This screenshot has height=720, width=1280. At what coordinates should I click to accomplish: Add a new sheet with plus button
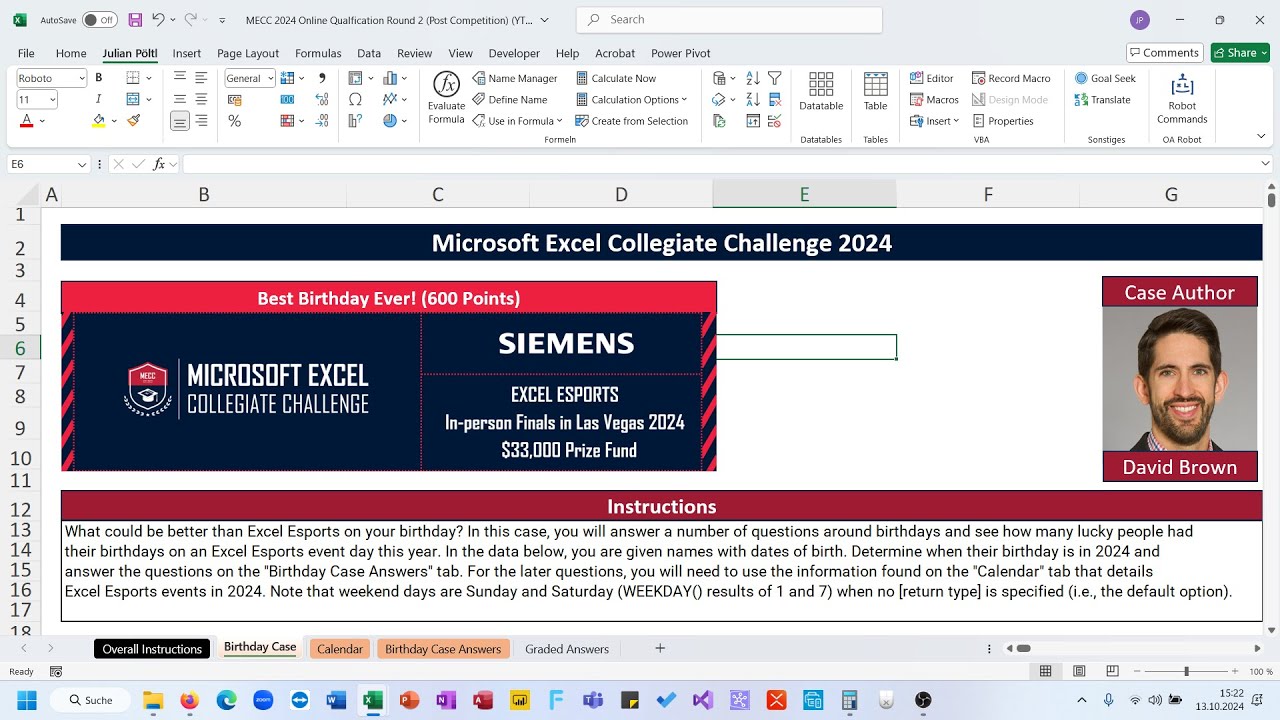pos(660,649)
